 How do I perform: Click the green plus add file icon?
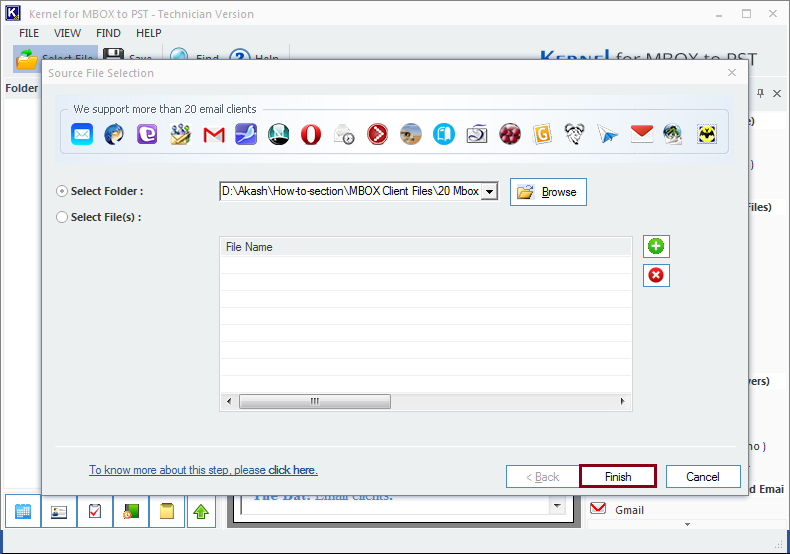(x=656, y=246)
